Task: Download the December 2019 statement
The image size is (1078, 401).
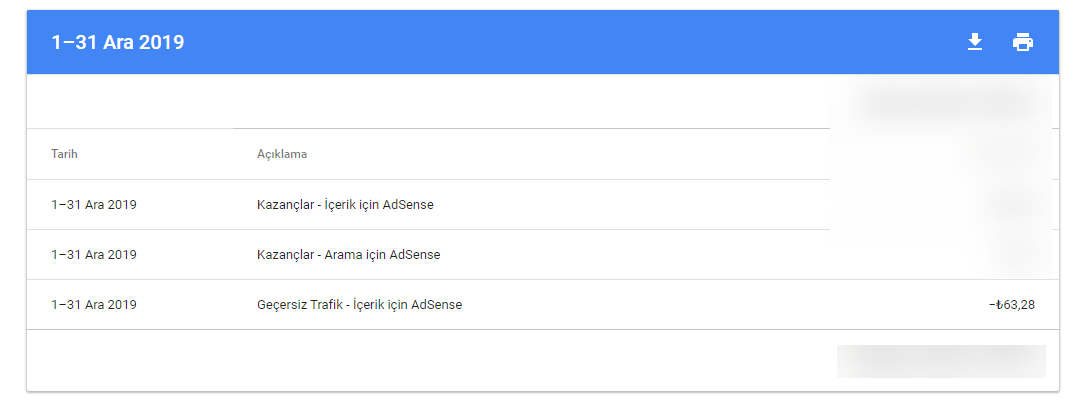Action: pyautogui.click(x=974, y=43)
